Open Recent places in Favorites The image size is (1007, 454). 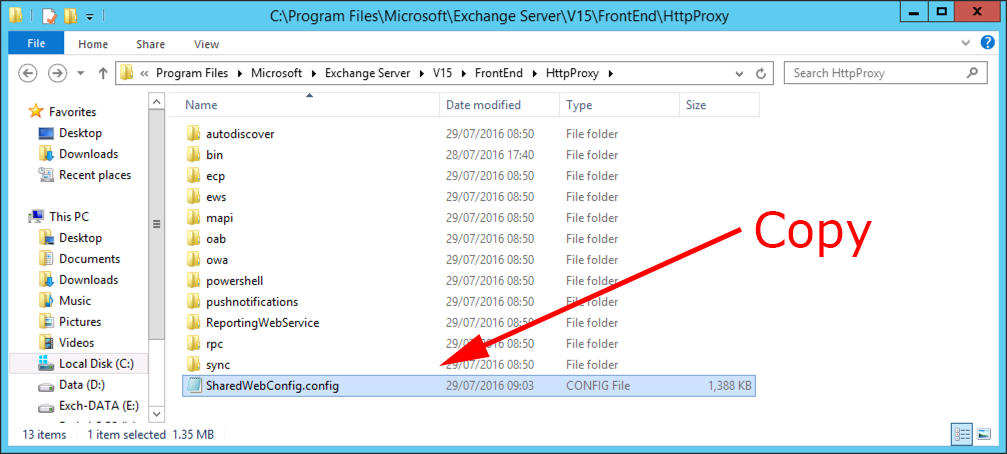coord(94,175)
